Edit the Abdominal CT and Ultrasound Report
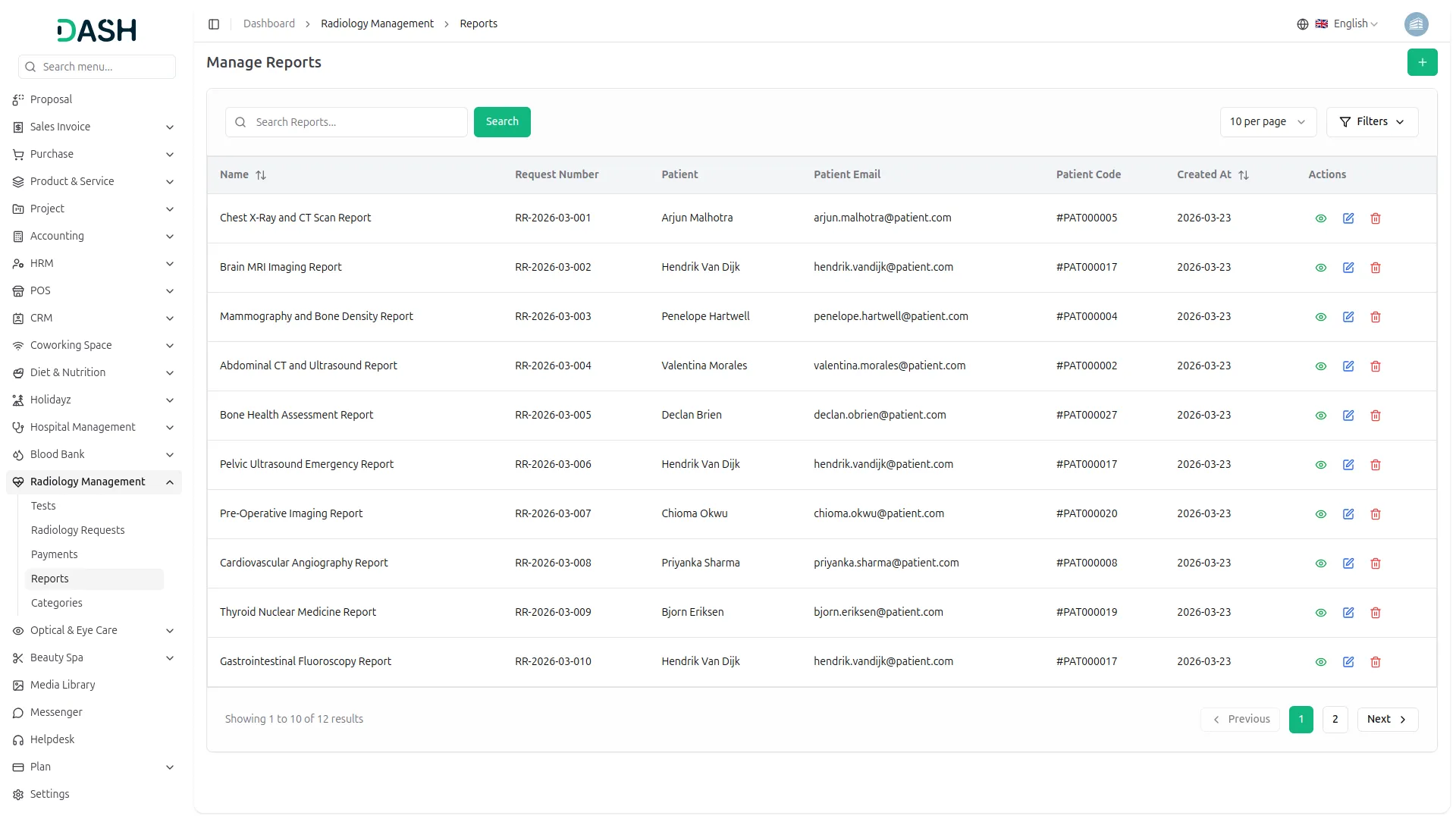 click(1348, 366)
